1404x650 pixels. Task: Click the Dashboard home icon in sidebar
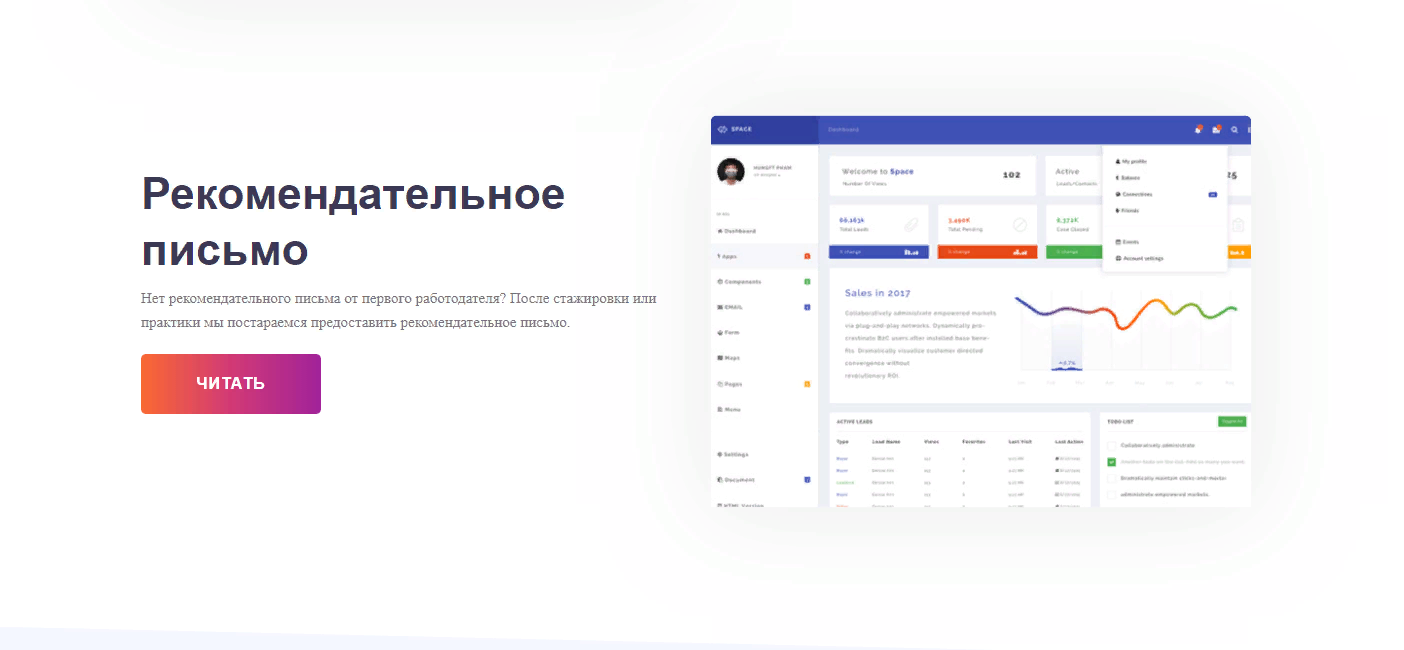click(x=720, y=231)
